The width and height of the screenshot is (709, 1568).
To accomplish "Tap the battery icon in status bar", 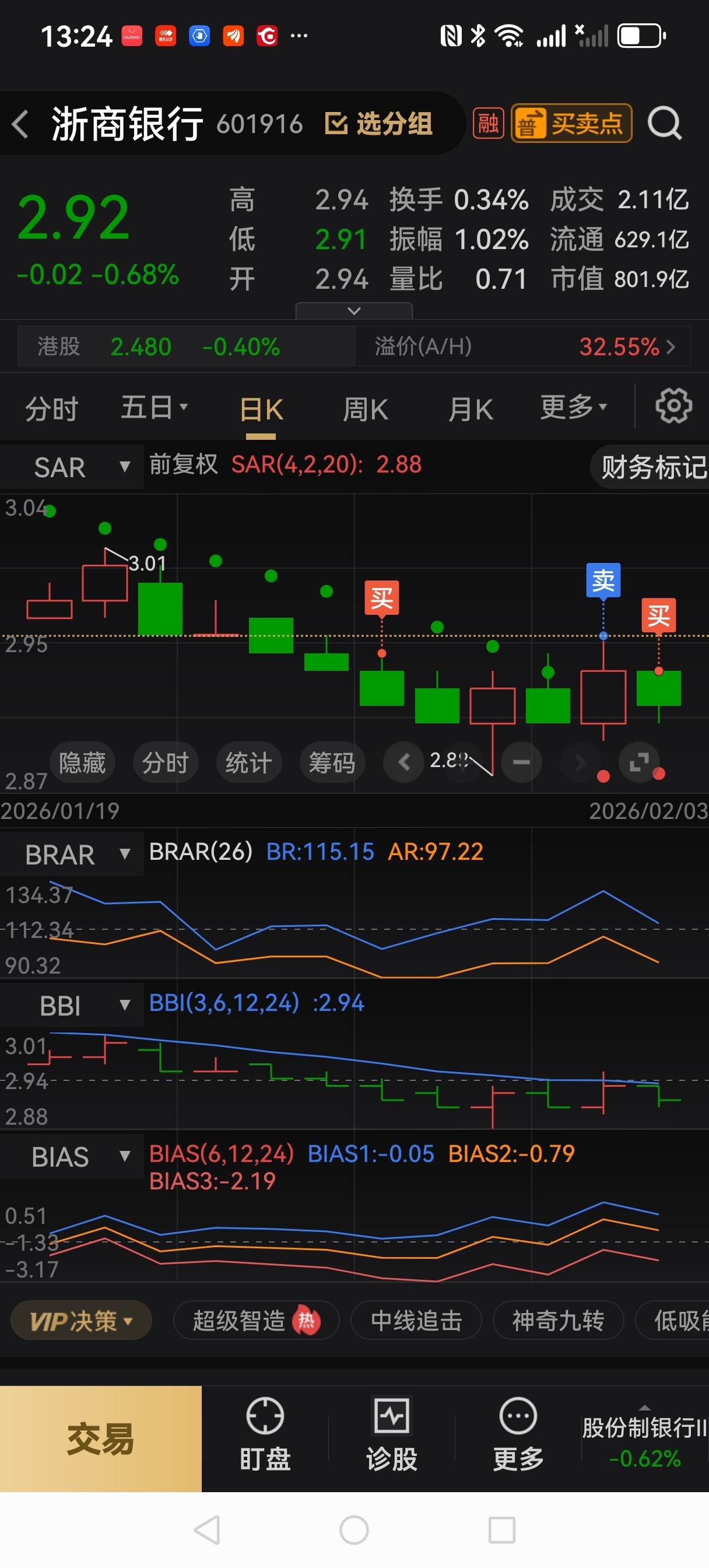I will [x=642, y=36].
